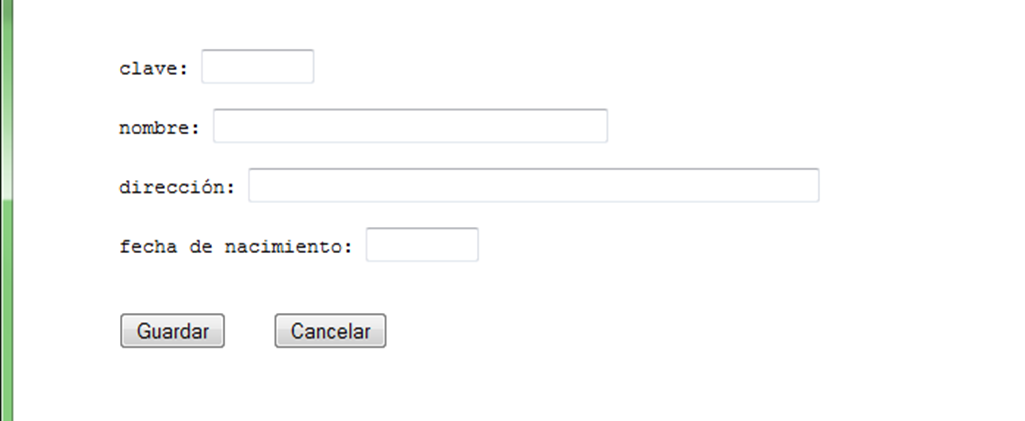The image size is (1025, 421).
Task: Click the "dirección:" label text
Action: coord(177,187)
